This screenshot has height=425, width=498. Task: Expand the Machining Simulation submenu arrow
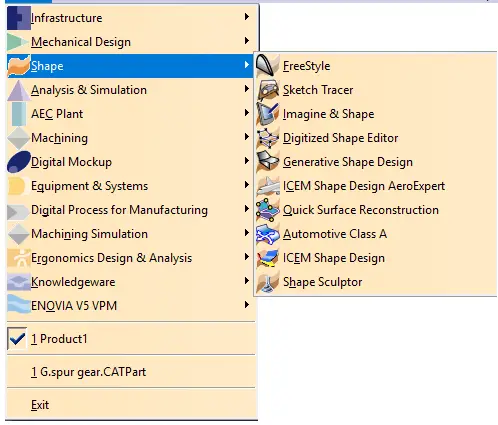pos(247,233)
